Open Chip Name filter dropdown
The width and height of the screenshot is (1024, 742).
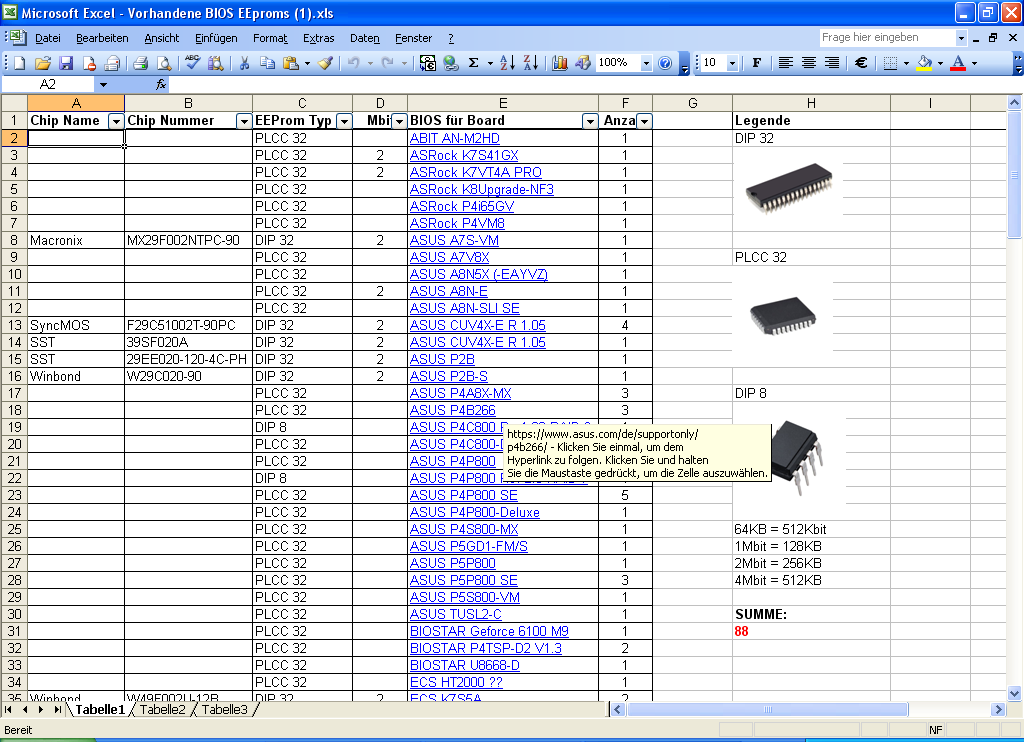pos(116,121)
